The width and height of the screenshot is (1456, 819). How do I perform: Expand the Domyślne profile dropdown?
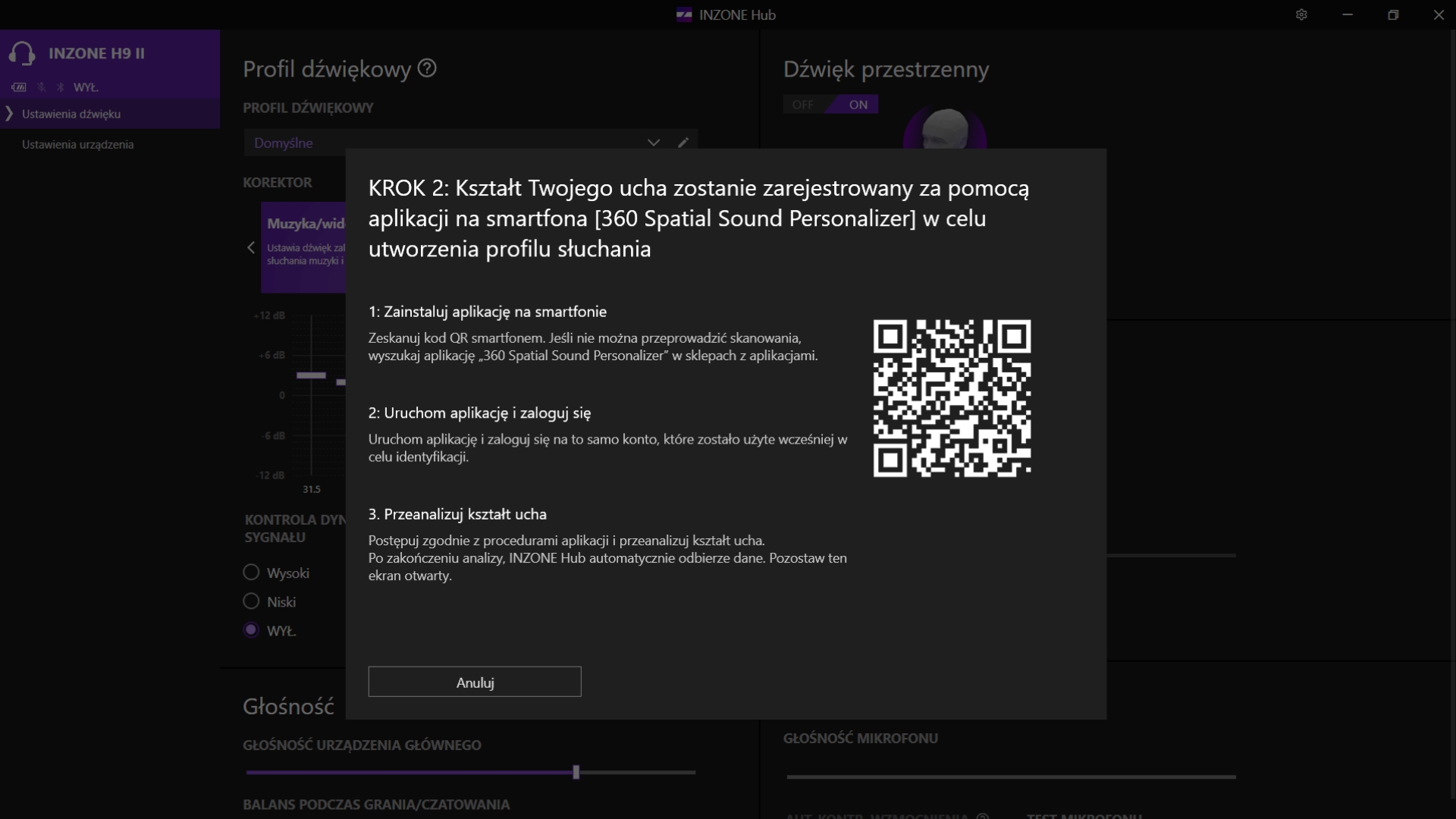[x=653, y=143]
